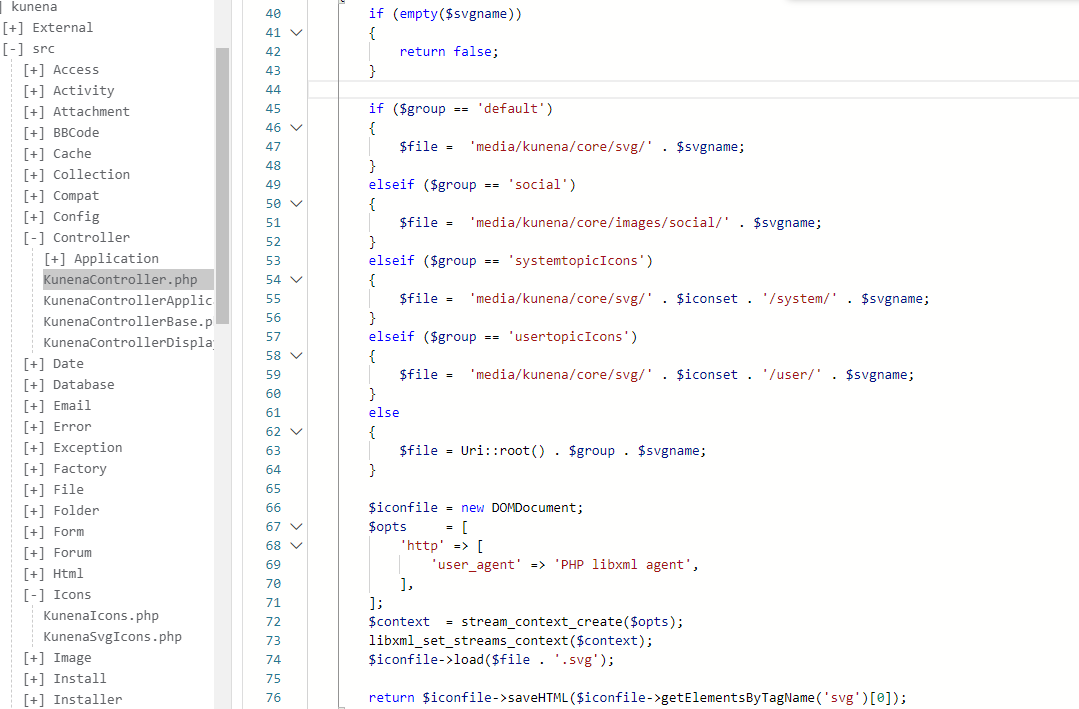Screen dimensions: 1079x709
Task: Expand the Form folder
Action: click(x=34, y=532)
